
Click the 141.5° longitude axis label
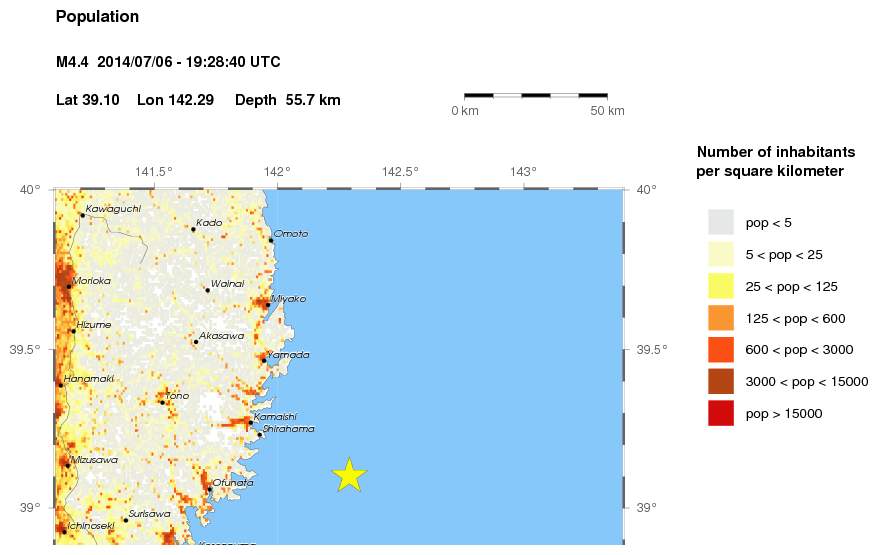(x=154, y=171)
